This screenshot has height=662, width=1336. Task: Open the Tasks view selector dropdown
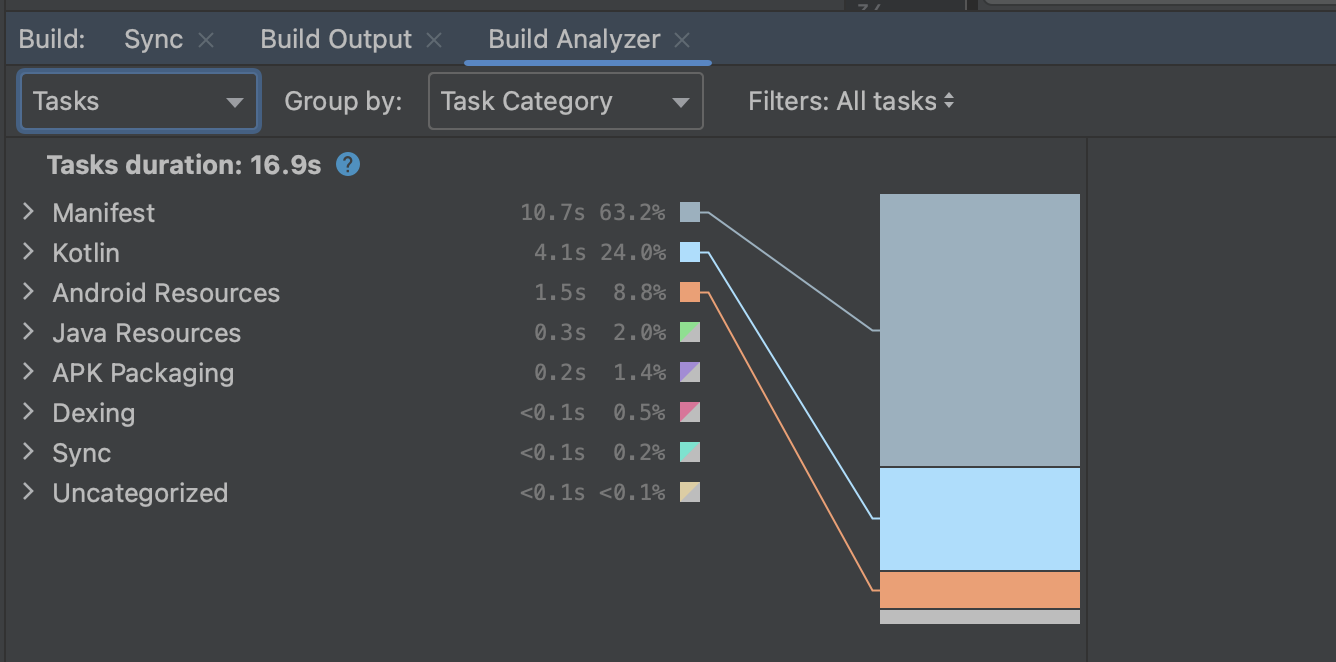[x=138, y=100]
